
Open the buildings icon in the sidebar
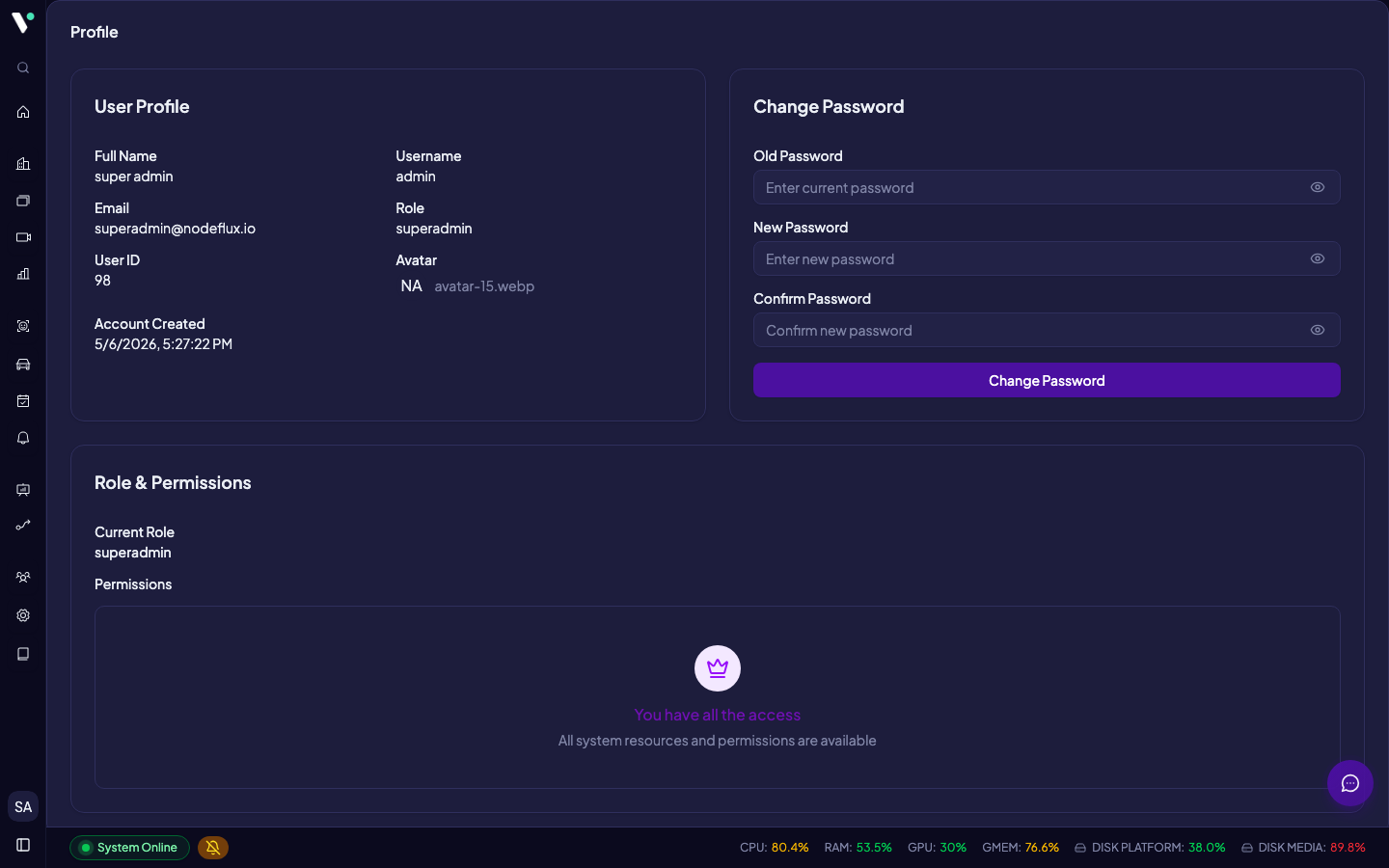pos(23,164)
